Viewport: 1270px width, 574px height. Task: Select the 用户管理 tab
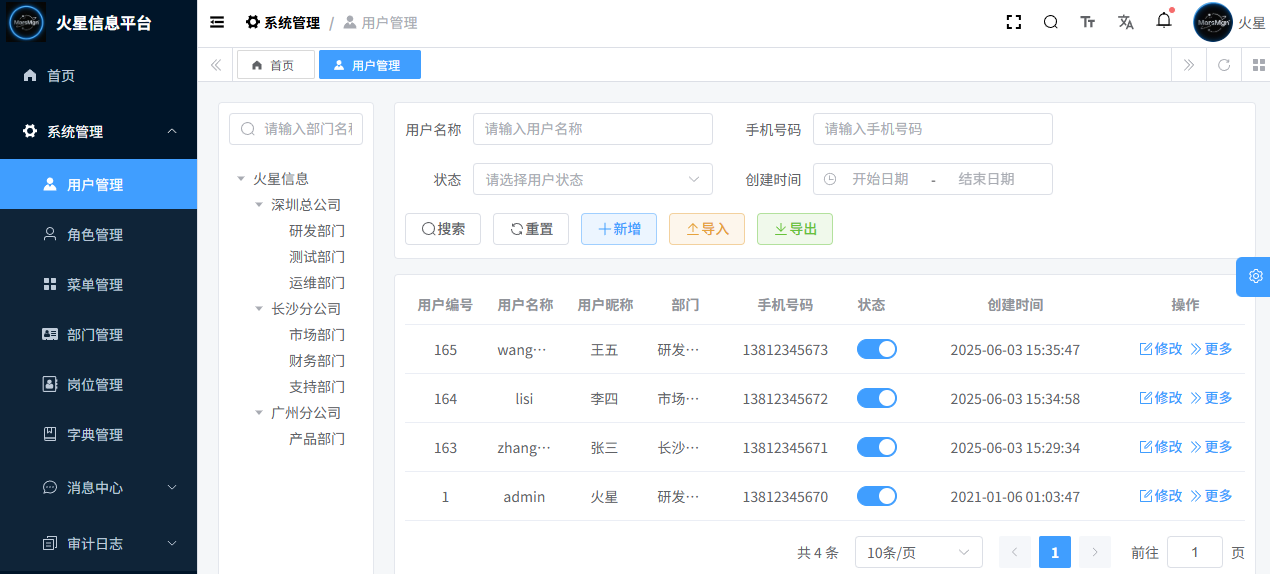(369, 65)
